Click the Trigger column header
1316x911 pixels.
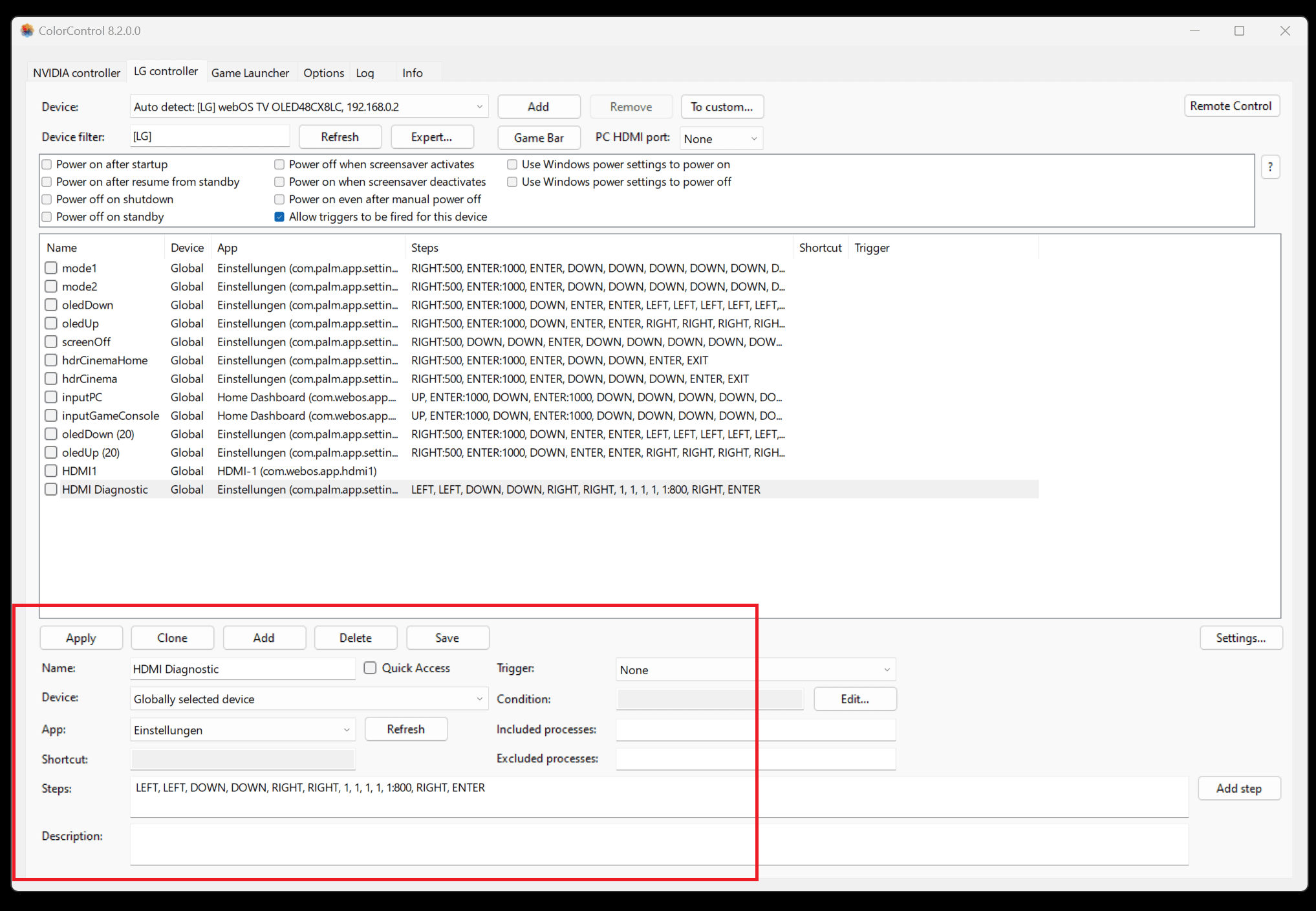pyautogui.click(x=942, y=248)
